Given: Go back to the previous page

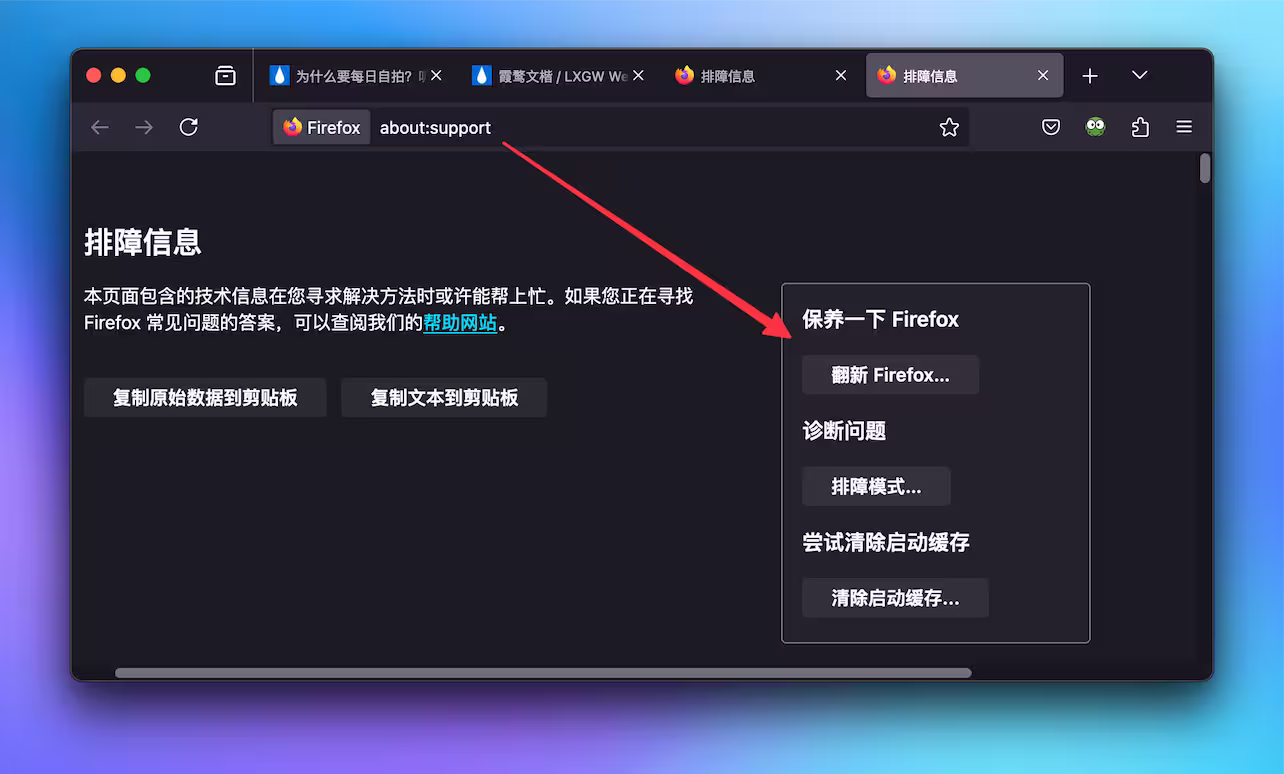Looking at the screenshot, I should coord(100,127).
